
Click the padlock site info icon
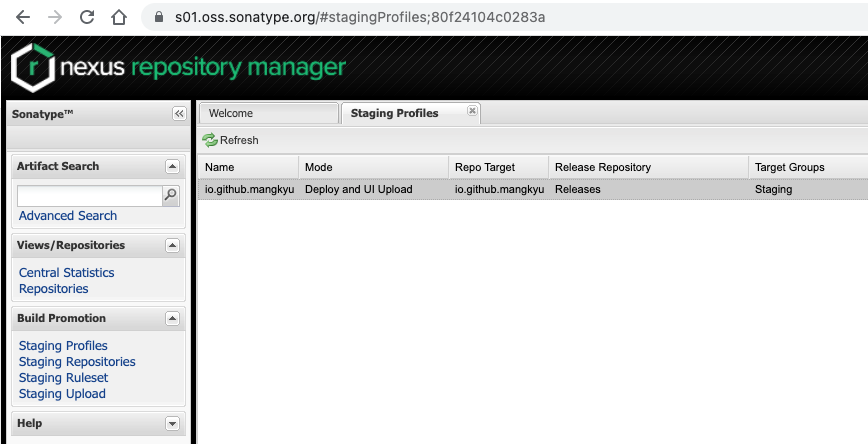pyautogui.click(x=159, y=17)
